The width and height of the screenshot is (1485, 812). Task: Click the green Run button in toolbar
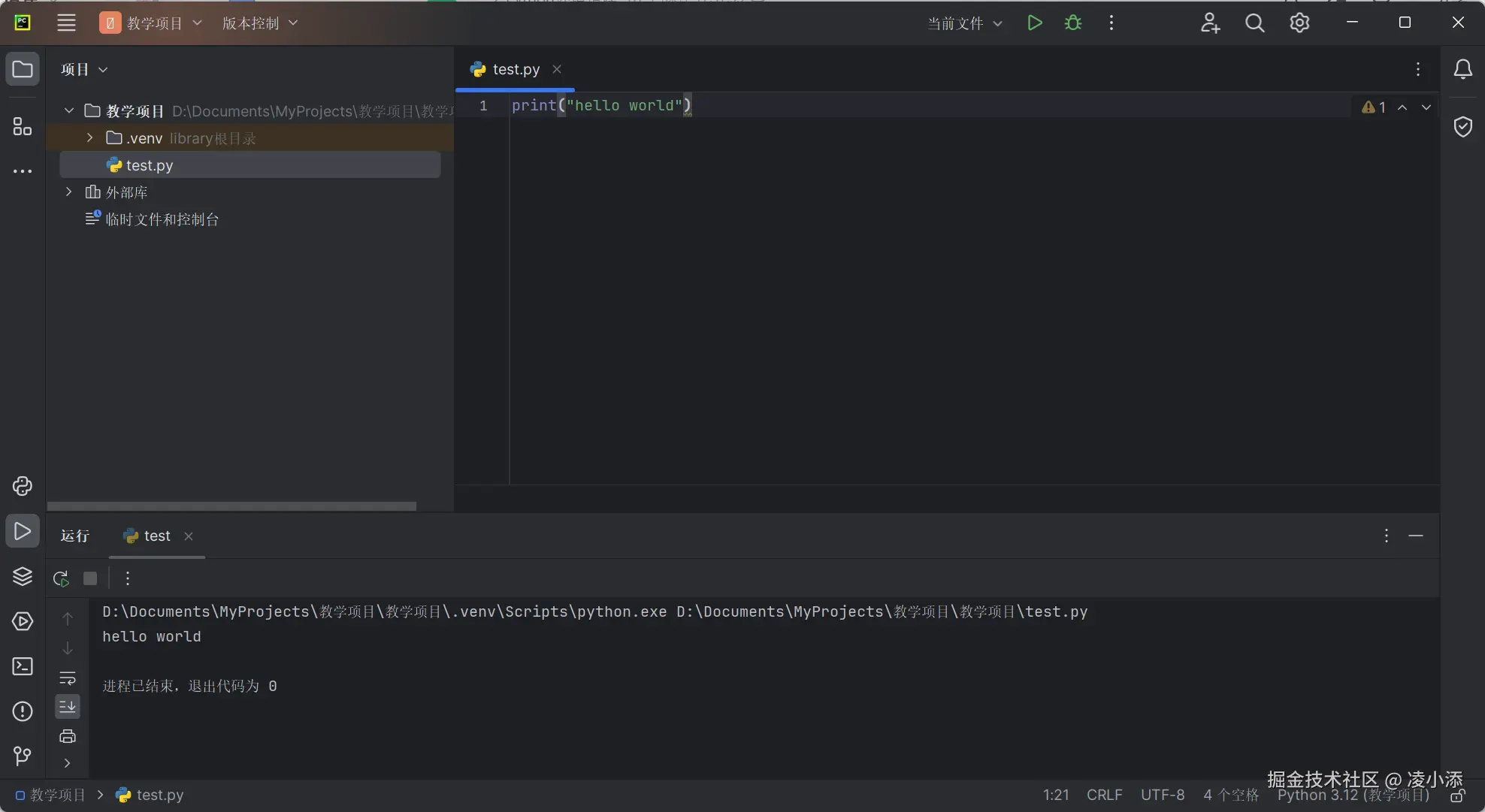pos(1034,23)
